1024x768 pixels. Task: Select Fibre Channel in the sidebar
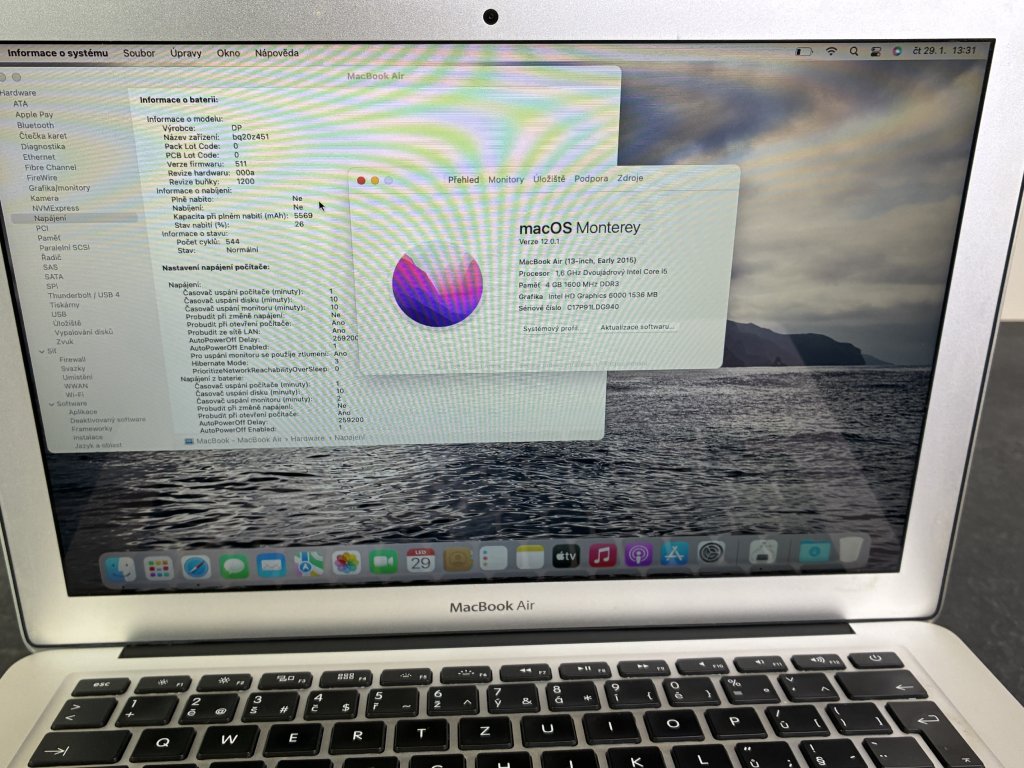pyautogui.click(x=50, y=167)
